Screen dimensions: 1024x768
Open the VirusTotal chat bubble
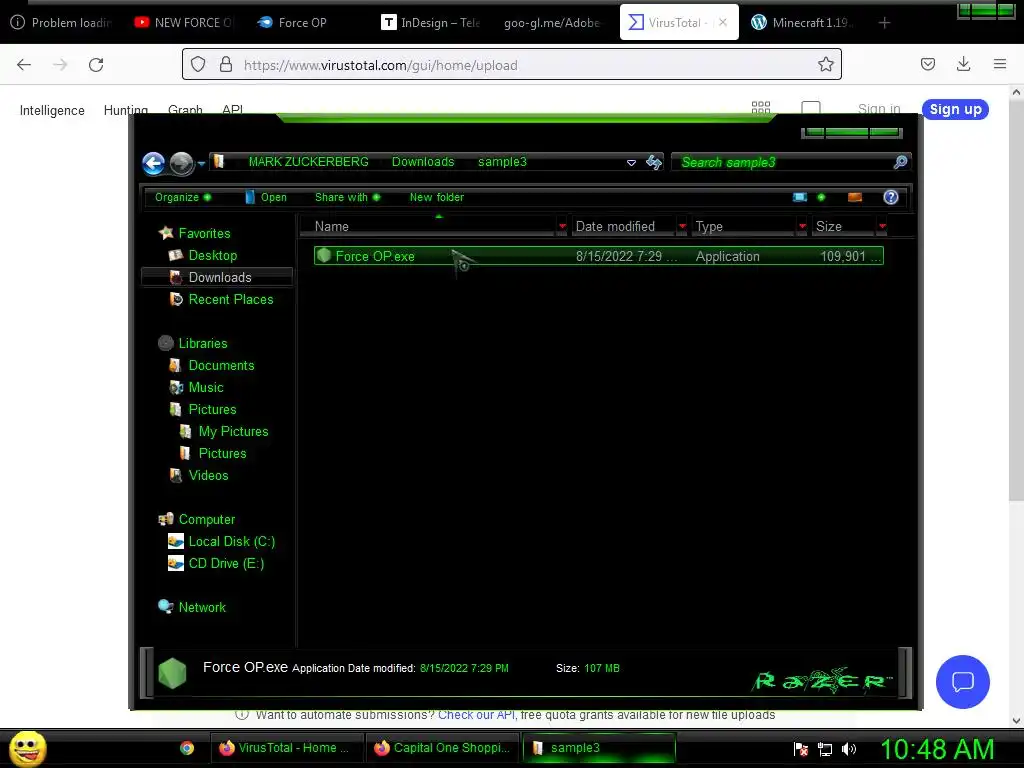click(x=963, y=682)
